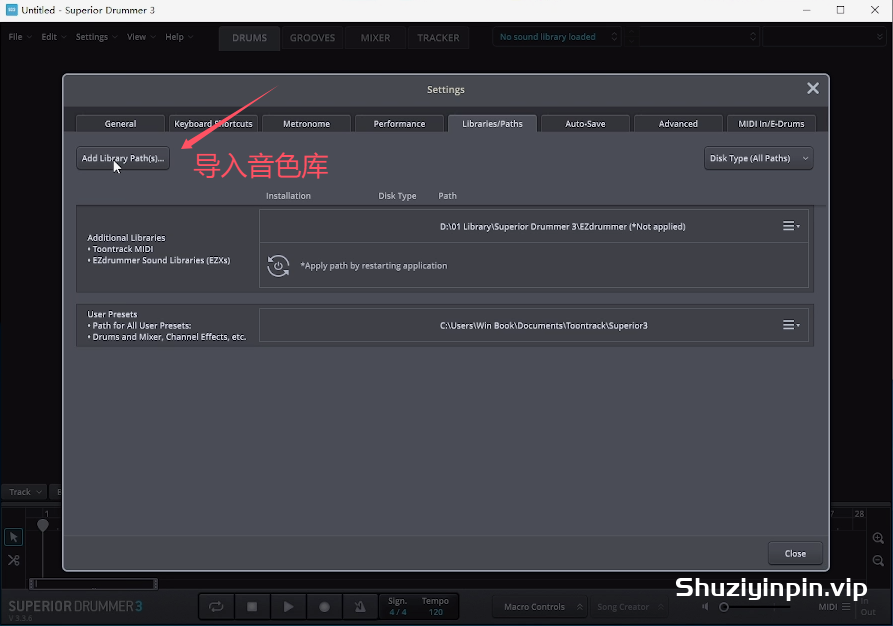This screenshot has height=626, width=893.
Task: Click the Record transport button
Action: coord(324,607)
